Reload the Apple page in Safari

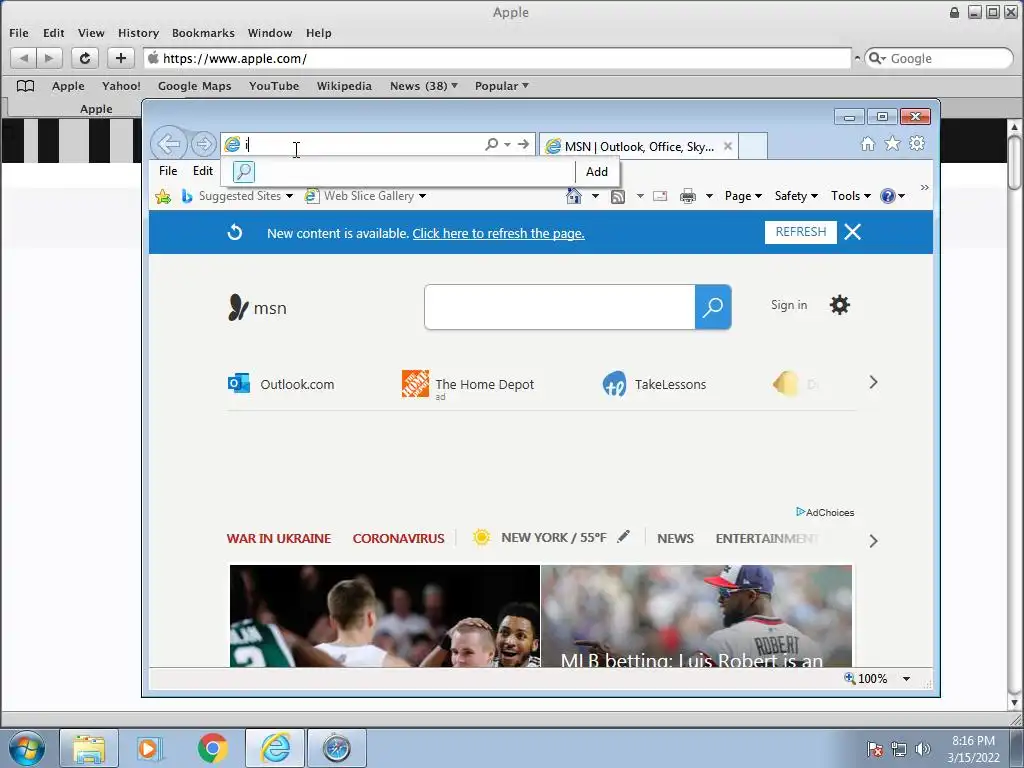[x=85, y=58]
